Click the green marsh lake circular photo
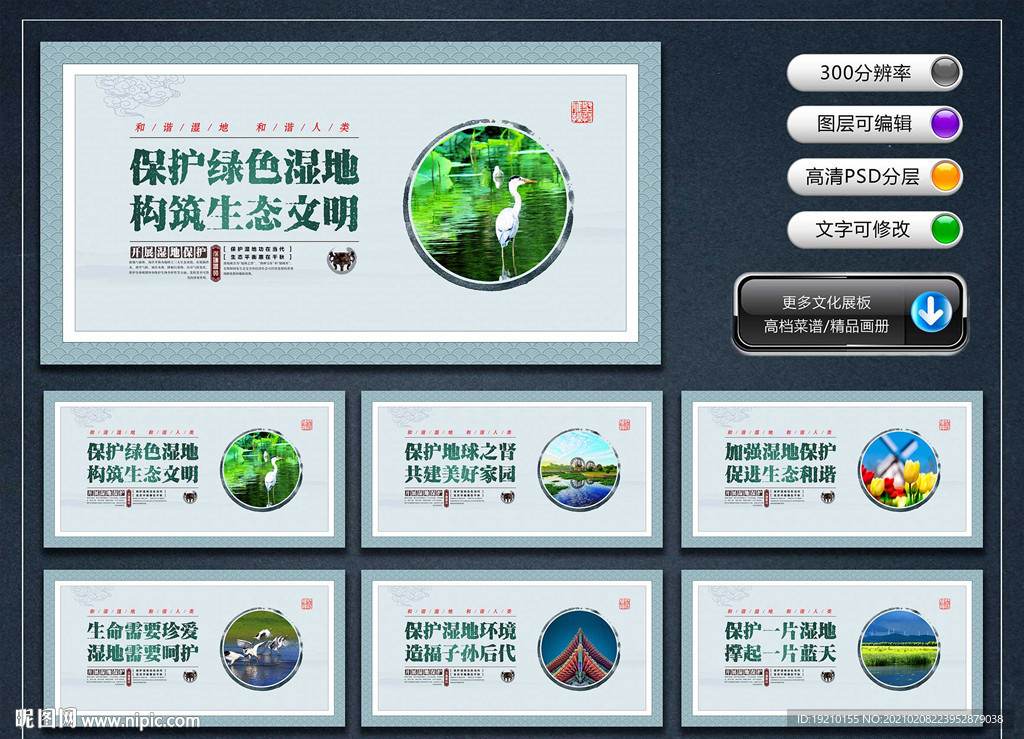This screenshot has width=1024, height=739. pos(899,648)
